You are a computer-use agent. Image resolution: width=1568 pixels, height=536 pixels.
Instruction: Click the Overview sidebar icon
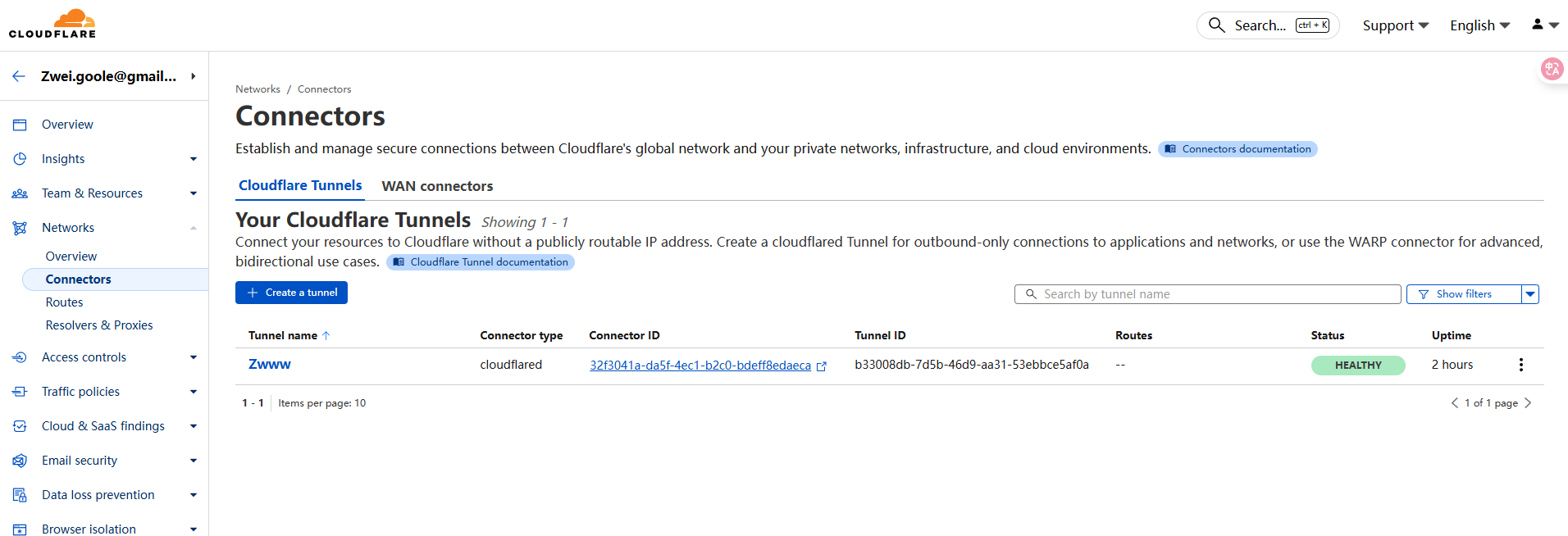click(20, 125)
